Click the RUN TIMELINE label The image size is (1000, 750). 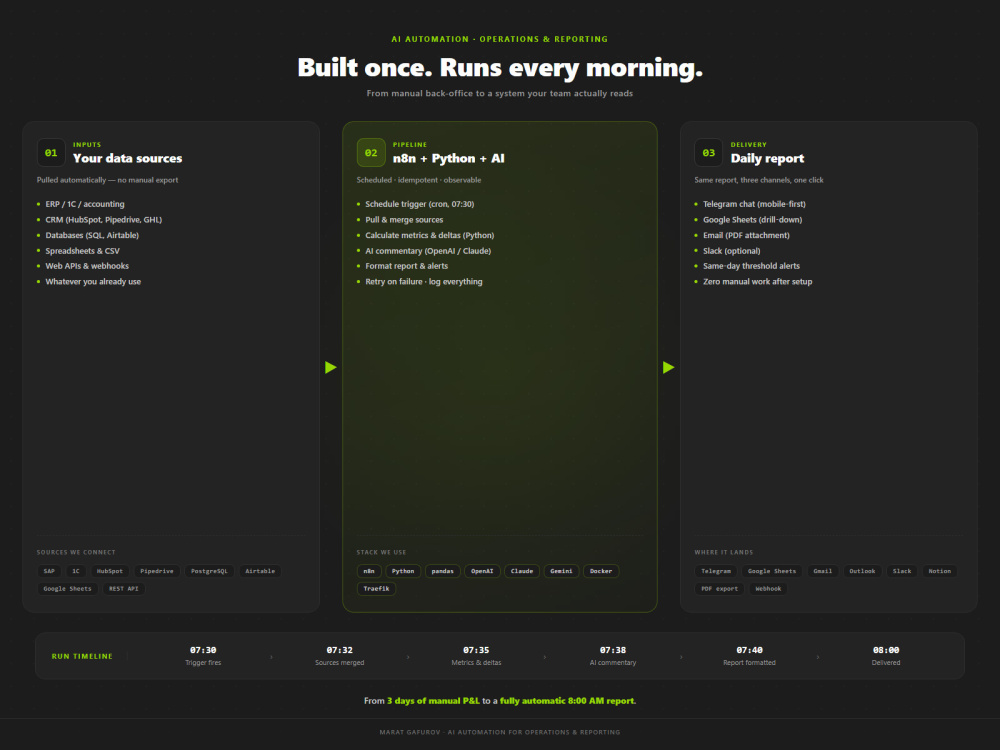pos(82,656)
